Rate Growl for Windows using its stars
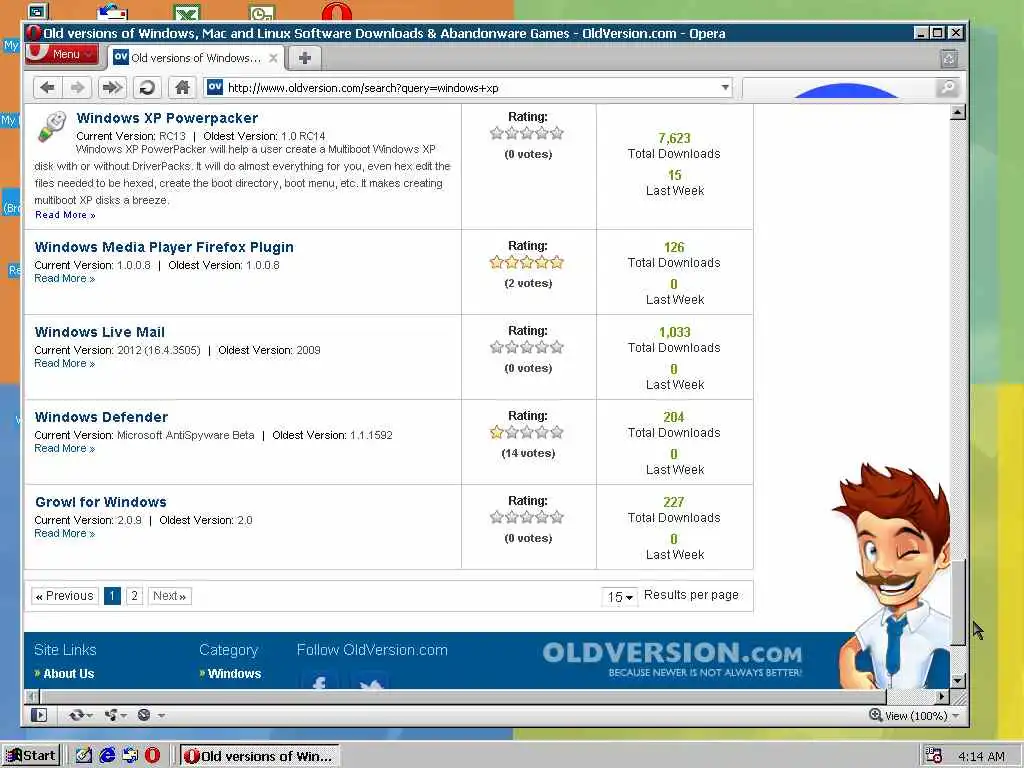 tap(526, 517)
